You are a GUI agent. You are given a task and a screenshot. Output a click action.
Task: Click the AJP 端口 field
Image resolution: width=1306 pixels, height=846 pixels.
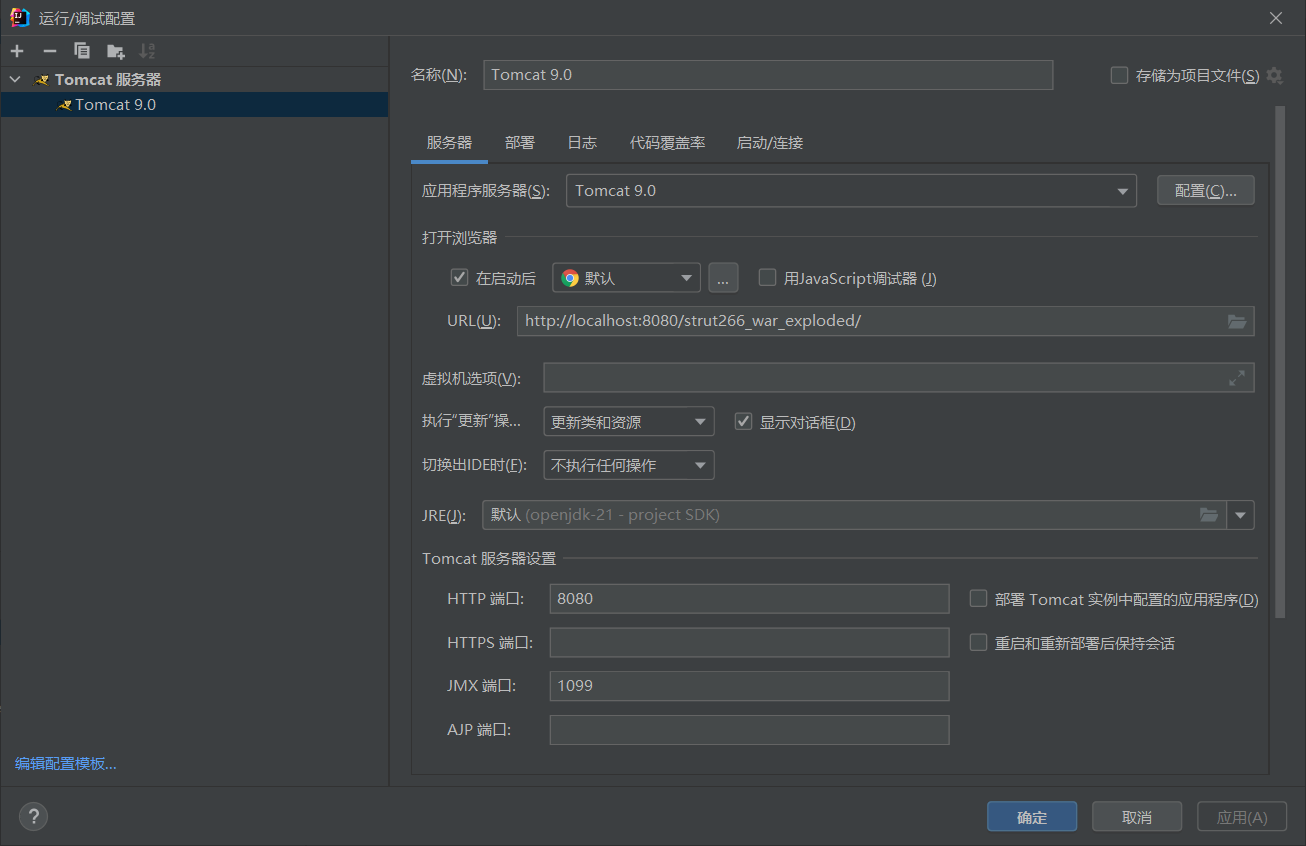click(x=749, y=730)
